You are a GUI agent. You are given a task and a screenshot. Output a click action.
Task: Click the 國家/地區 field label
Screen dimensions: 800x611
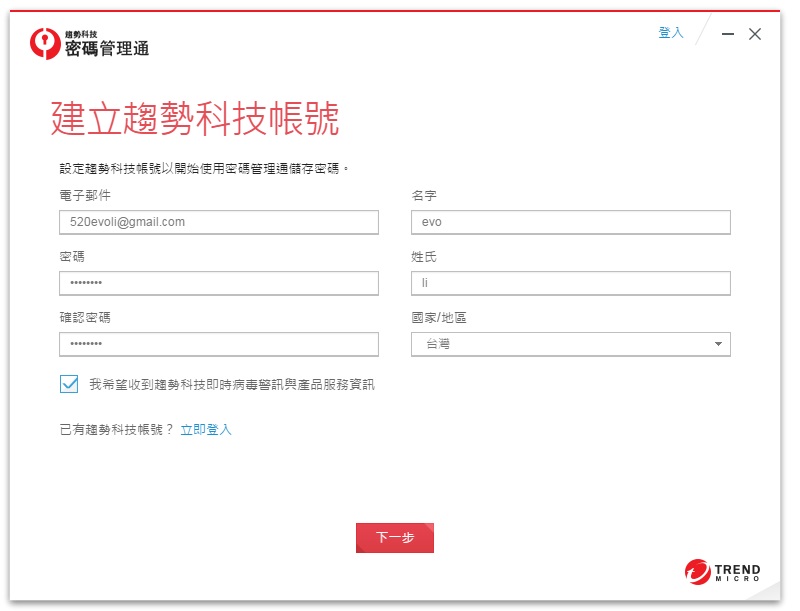coord(439,318)
